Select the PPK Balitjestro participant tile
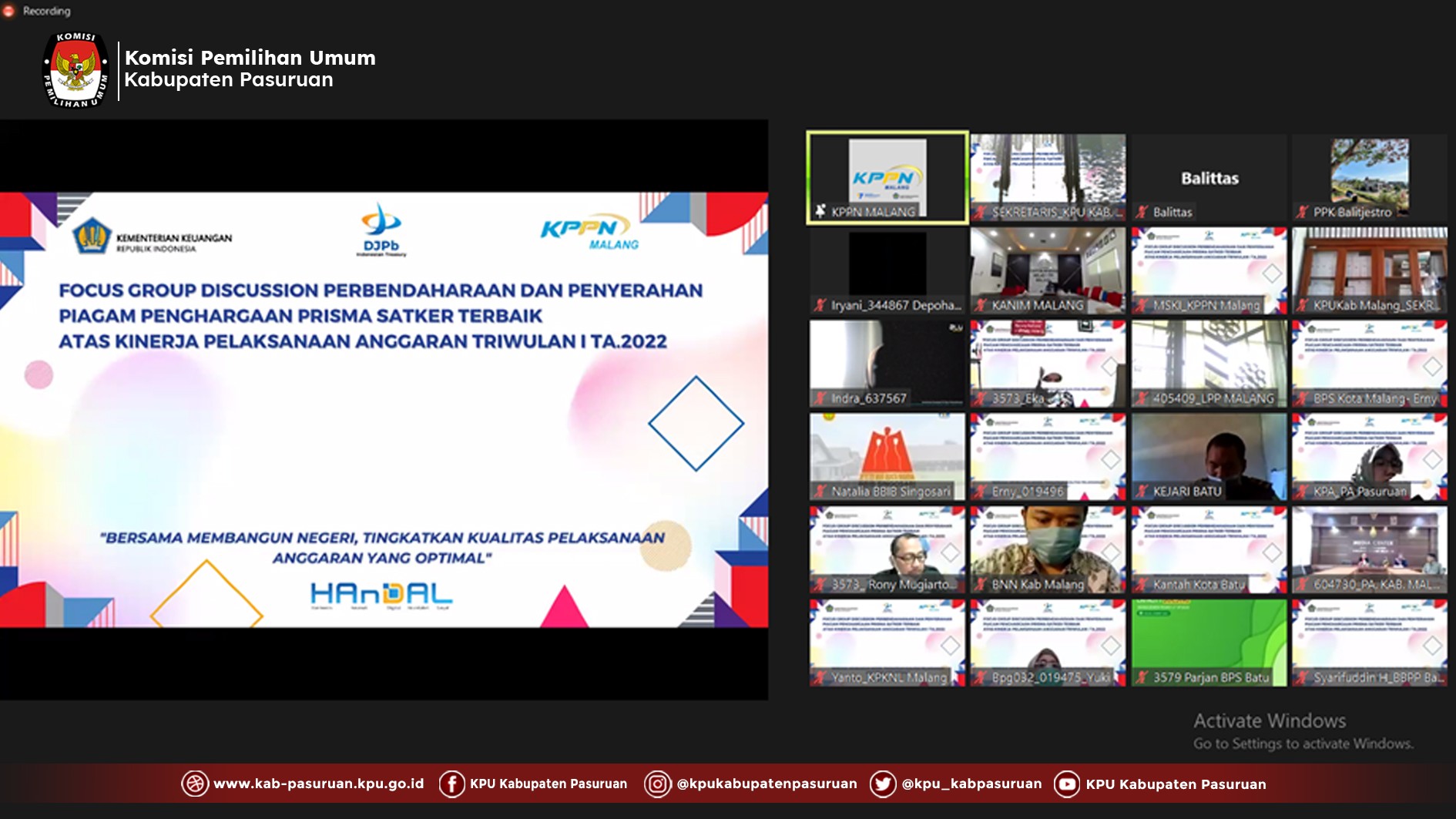Image resolution: width=1456 pixels, height=819 pixels. (1370, 177)
